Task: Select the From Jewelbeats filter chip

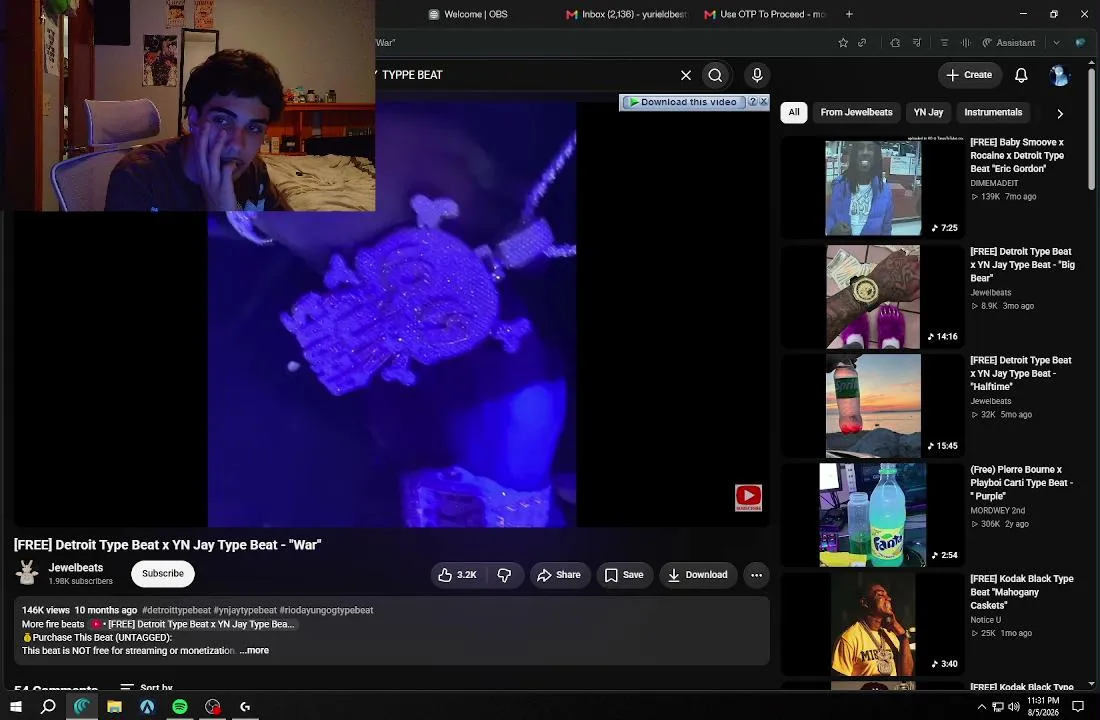Action: click(856, 112)
